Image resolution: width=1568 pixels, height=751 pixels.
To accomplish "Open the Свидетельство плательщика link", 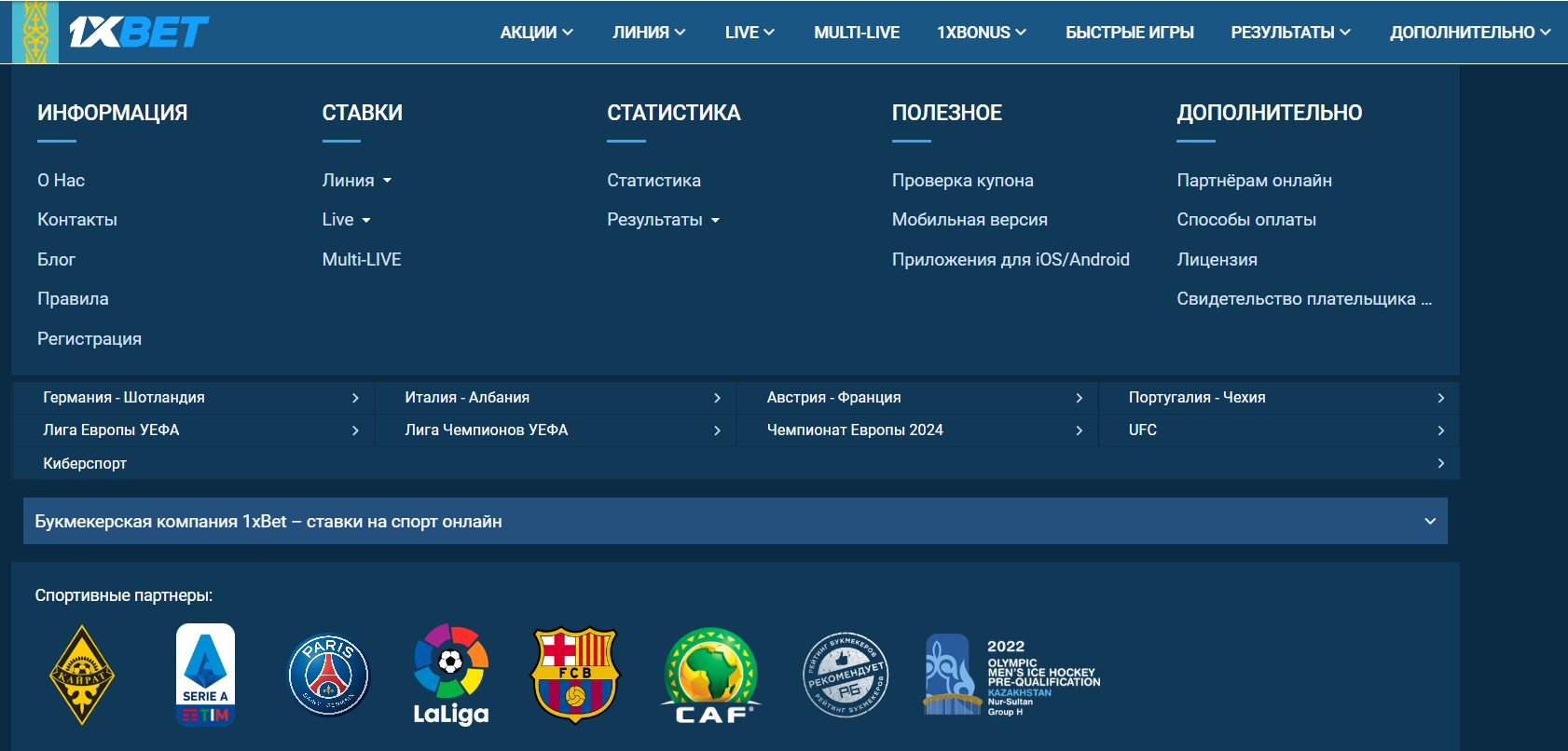I will click(1304, 299).
